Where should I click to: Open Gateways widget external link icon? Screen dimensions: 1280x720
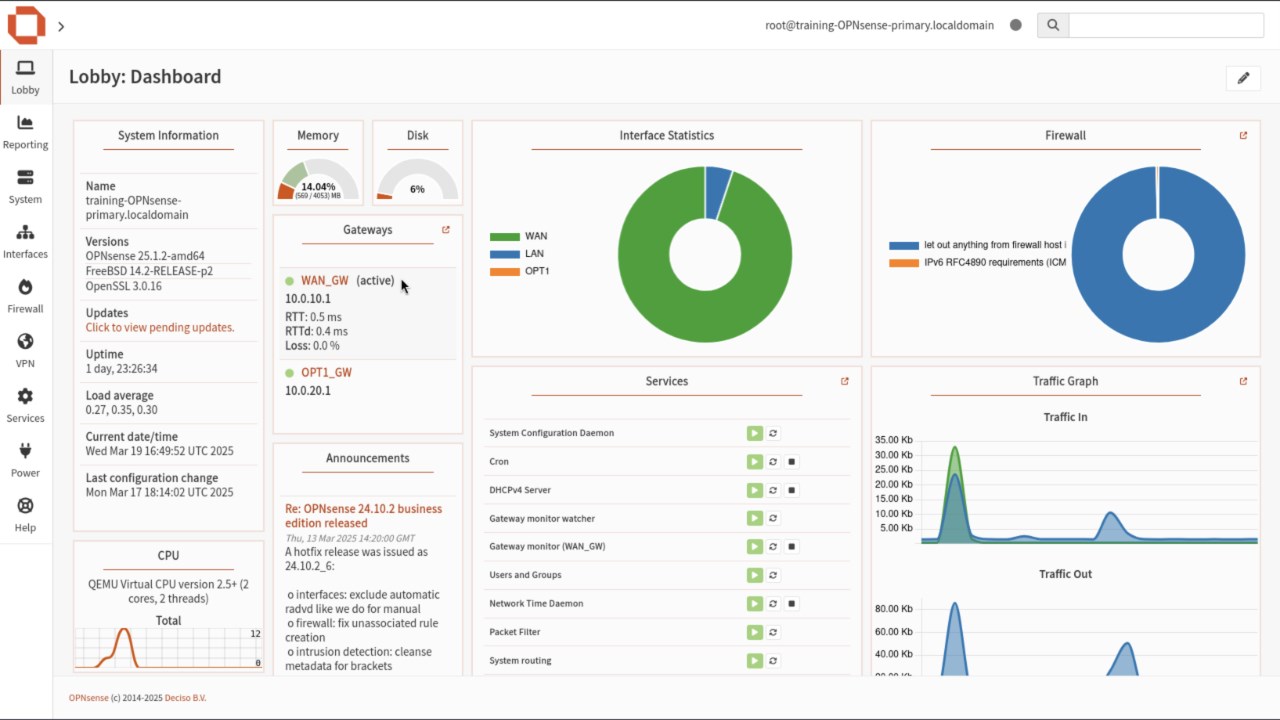tap(446, 230)
